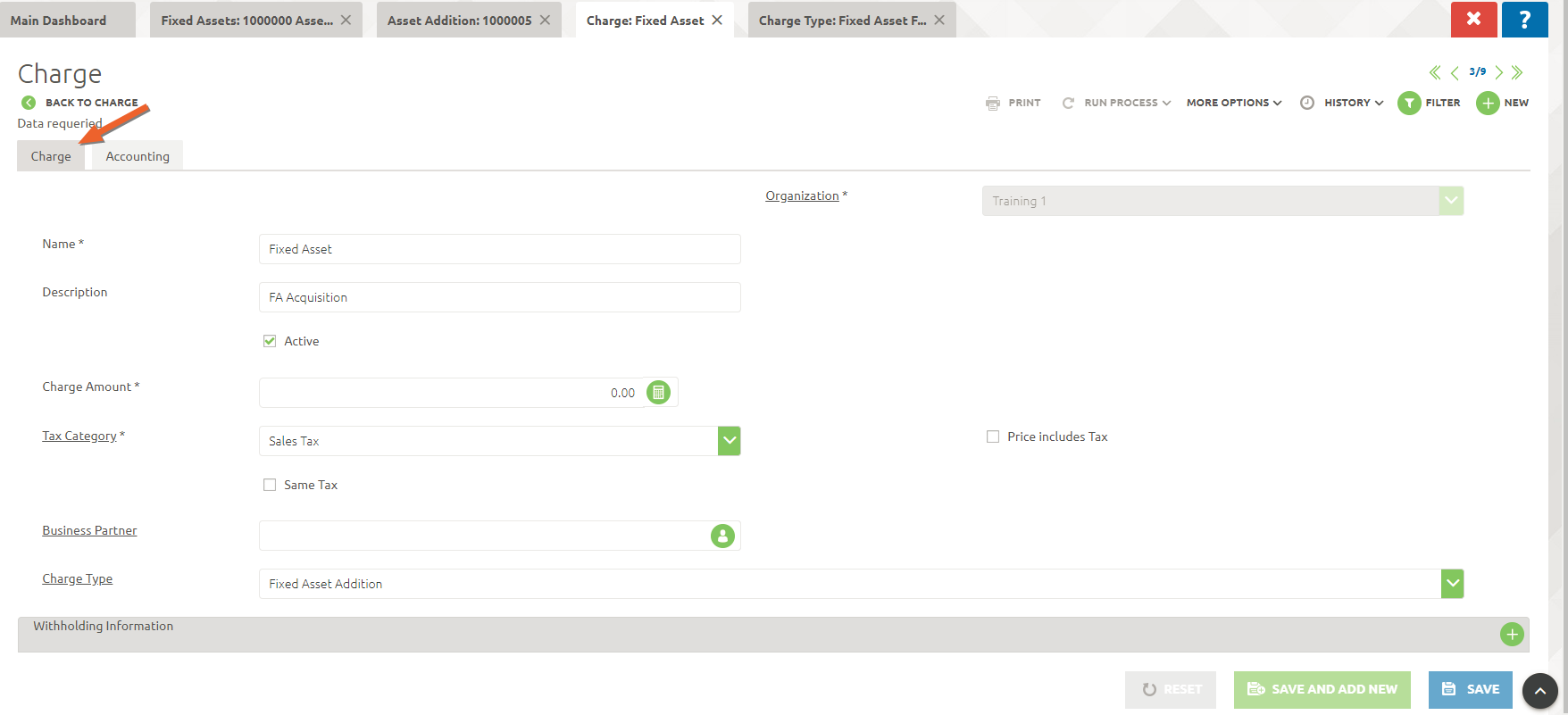Open the Organization field link
This screenshot has height=715, width=1568.
click(802, 195)
